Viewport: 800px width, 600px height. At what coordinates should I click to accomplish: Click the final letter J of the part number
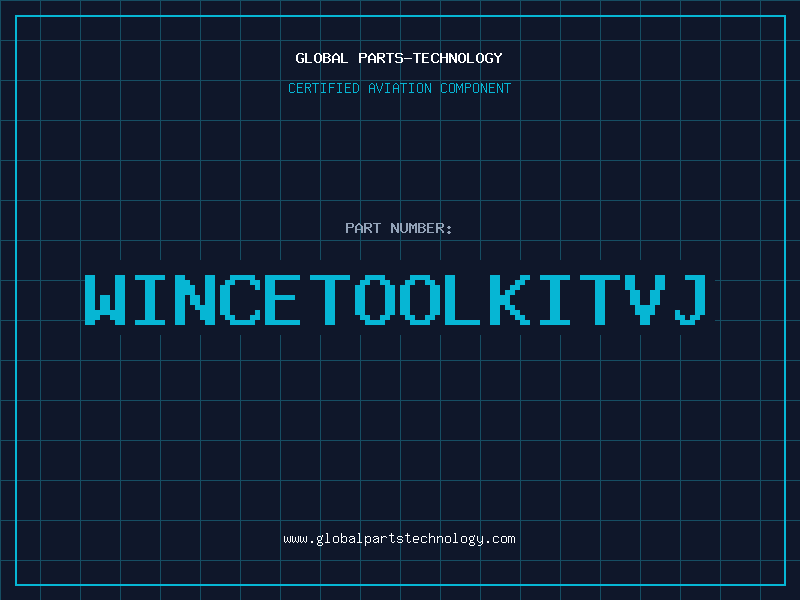coord(689,299)
